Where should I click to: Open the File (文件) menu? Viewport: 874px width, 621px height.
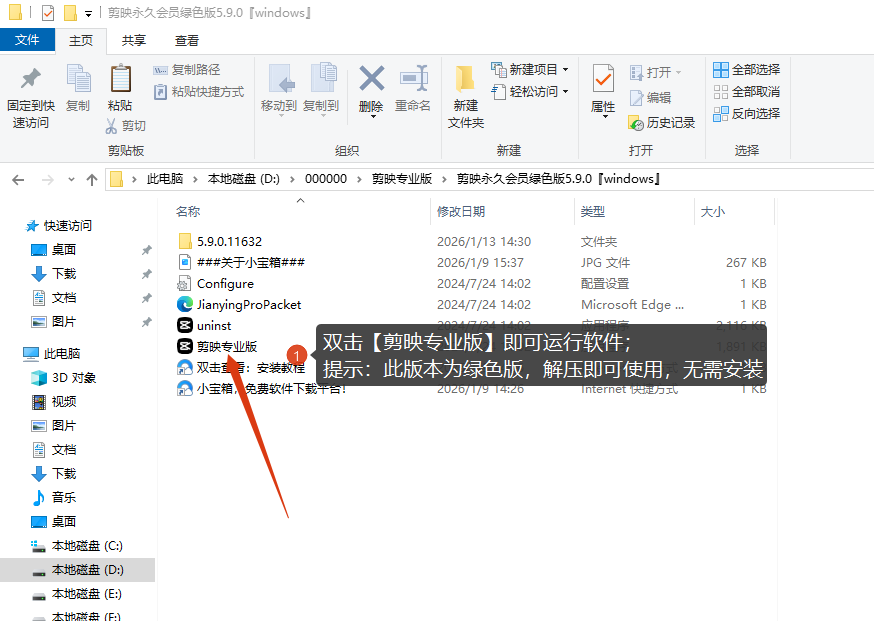(x=27, y=40)
